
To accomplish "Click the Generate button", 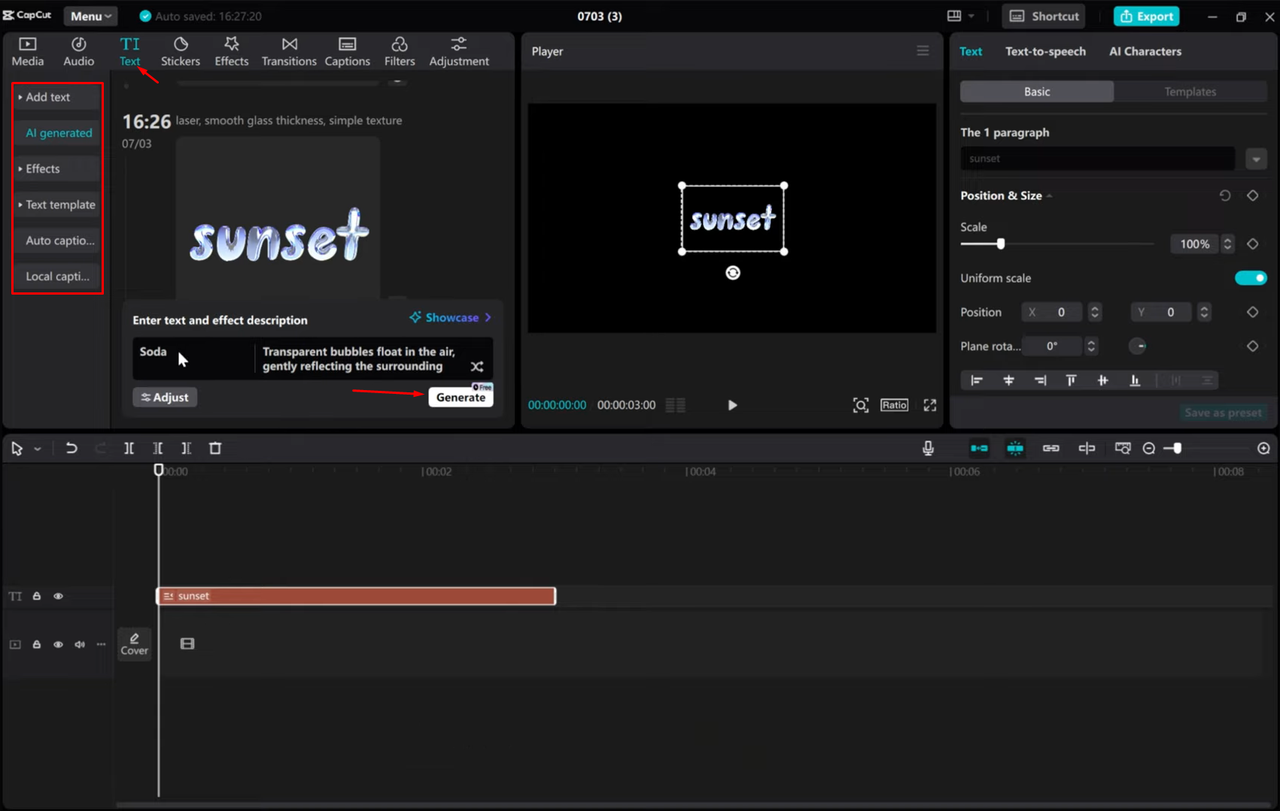I will coord(460,396).
